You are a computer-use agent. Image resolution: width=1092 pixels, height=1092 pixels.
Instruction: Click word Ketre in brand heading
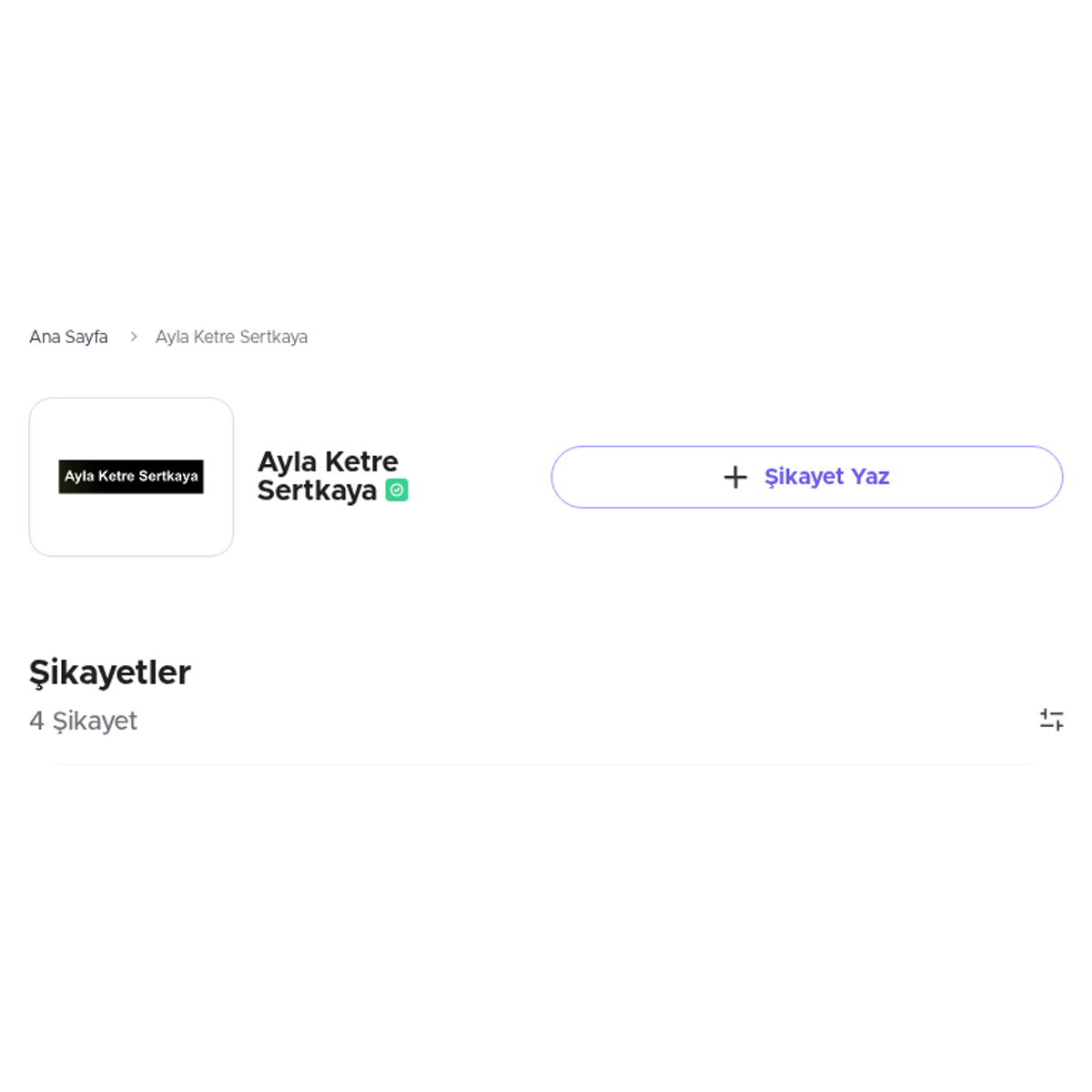[361, 461]
